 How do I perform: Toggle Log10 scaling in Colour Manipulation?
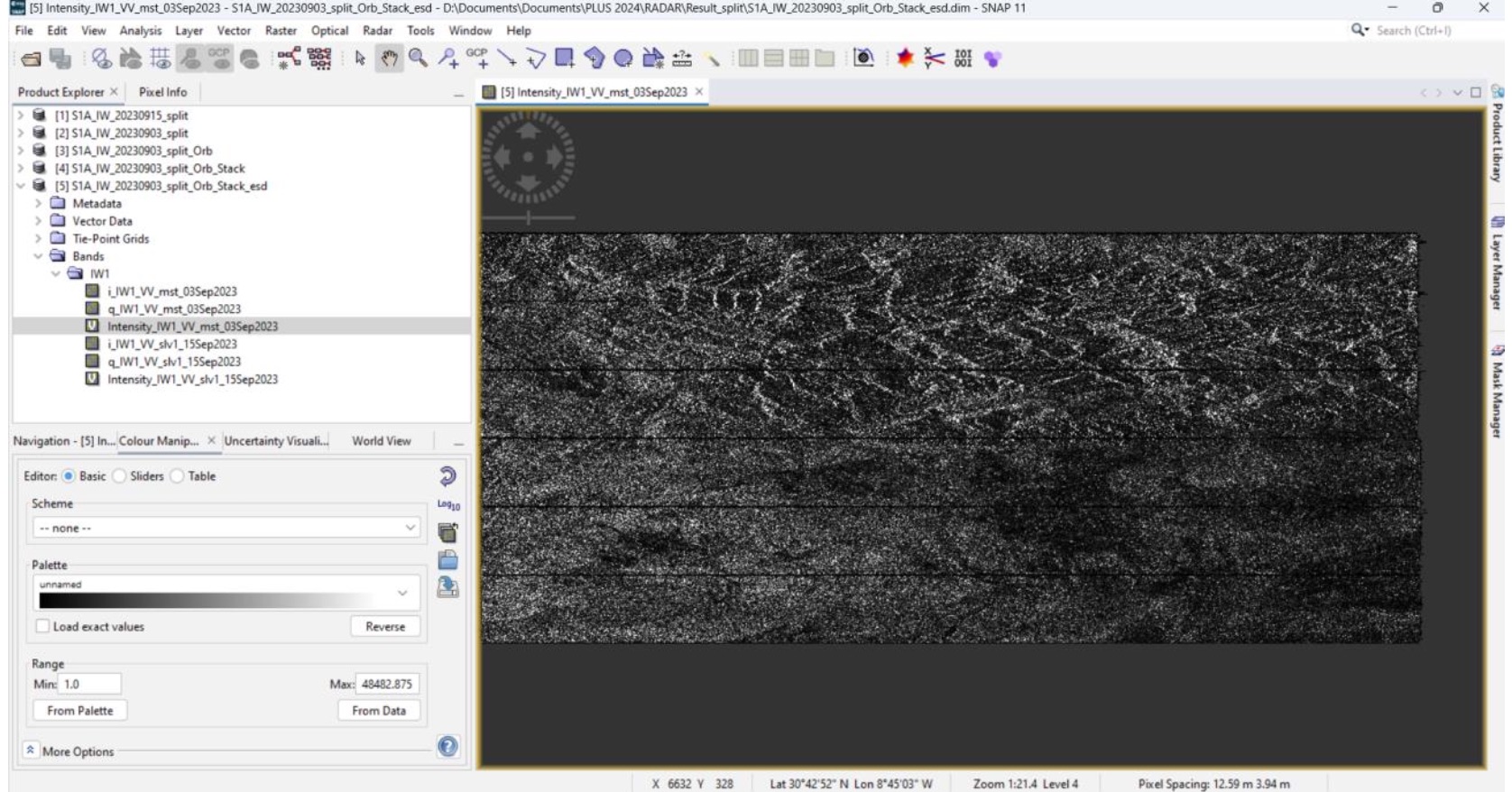(448, 505)
